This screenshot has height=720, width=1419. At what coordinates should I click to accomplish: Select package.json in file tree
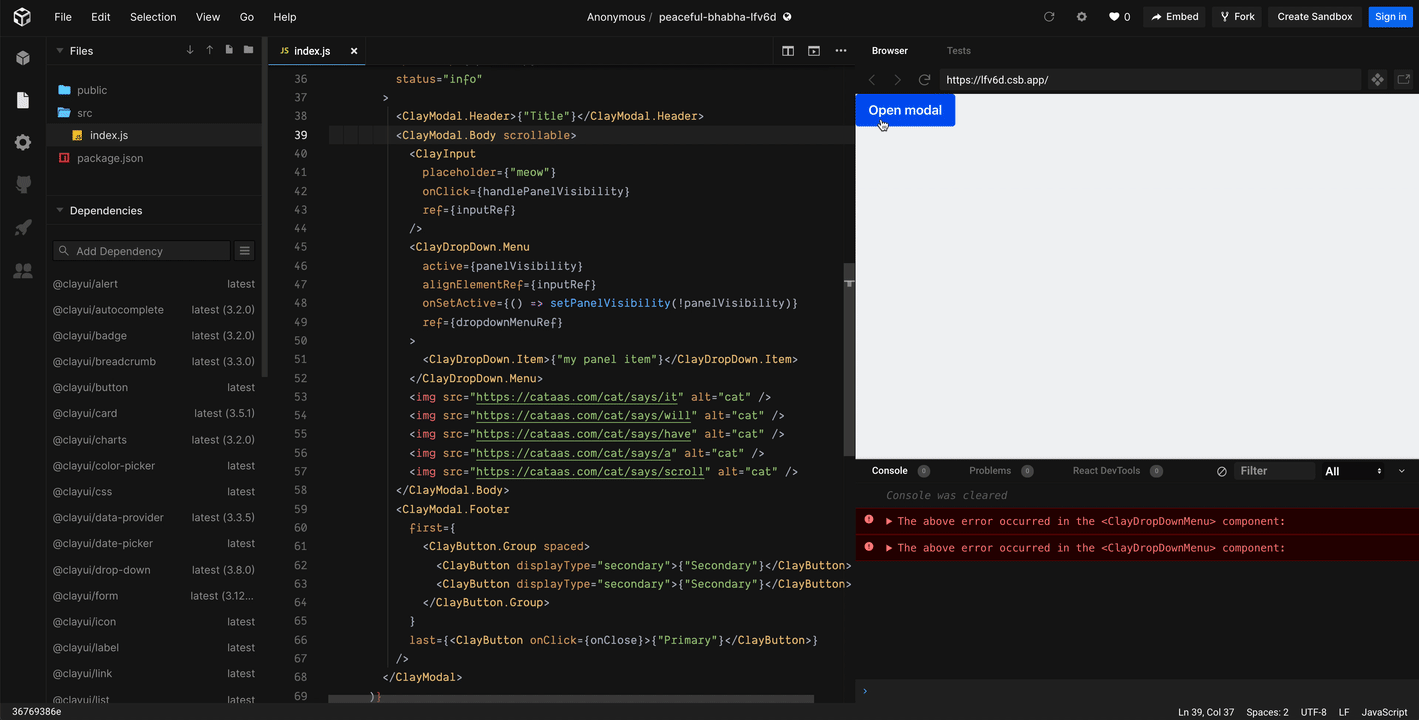tap(110, 158)
